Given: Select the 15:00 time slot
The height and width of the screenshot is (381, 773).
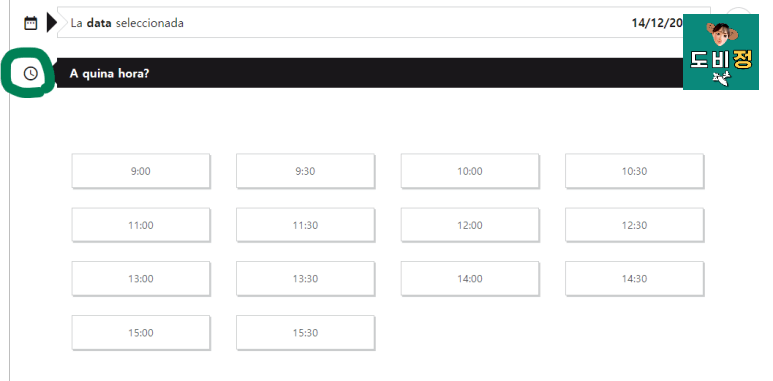Looking at the screenshot, I should coord(141,333).
